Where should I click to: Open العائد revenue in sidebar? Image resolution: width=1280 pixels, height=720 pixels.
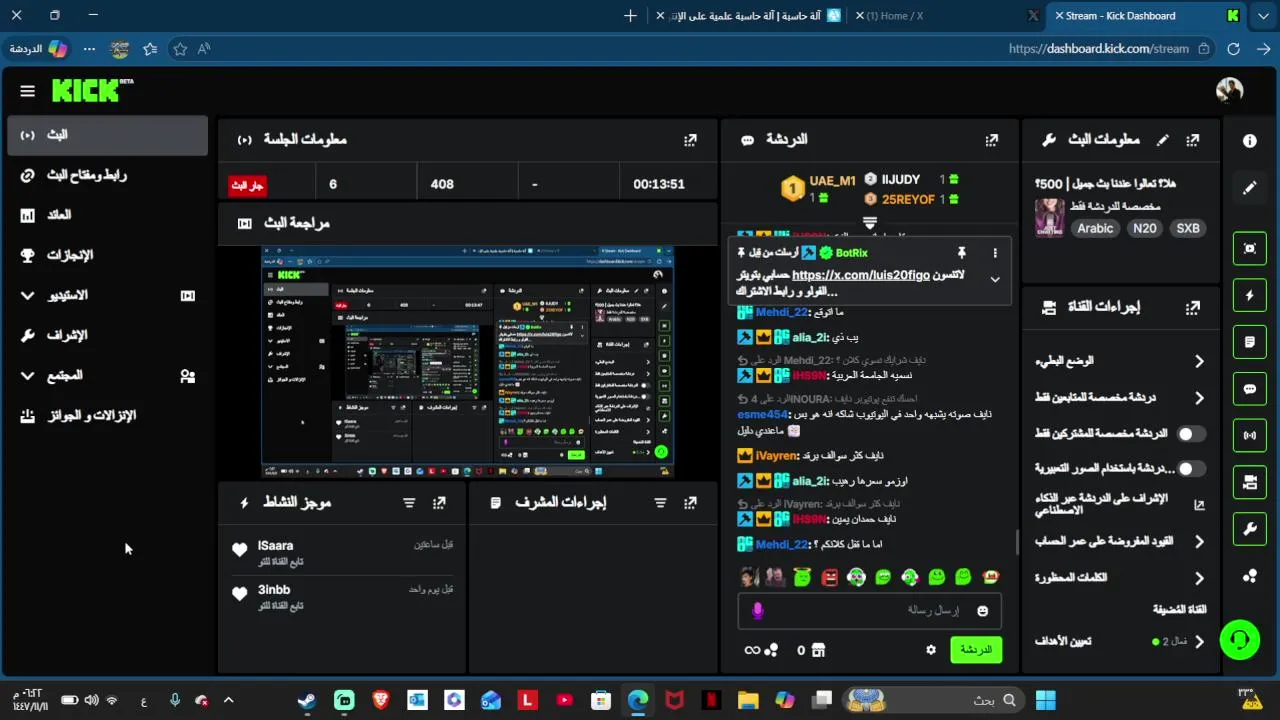tap(108, 215)
